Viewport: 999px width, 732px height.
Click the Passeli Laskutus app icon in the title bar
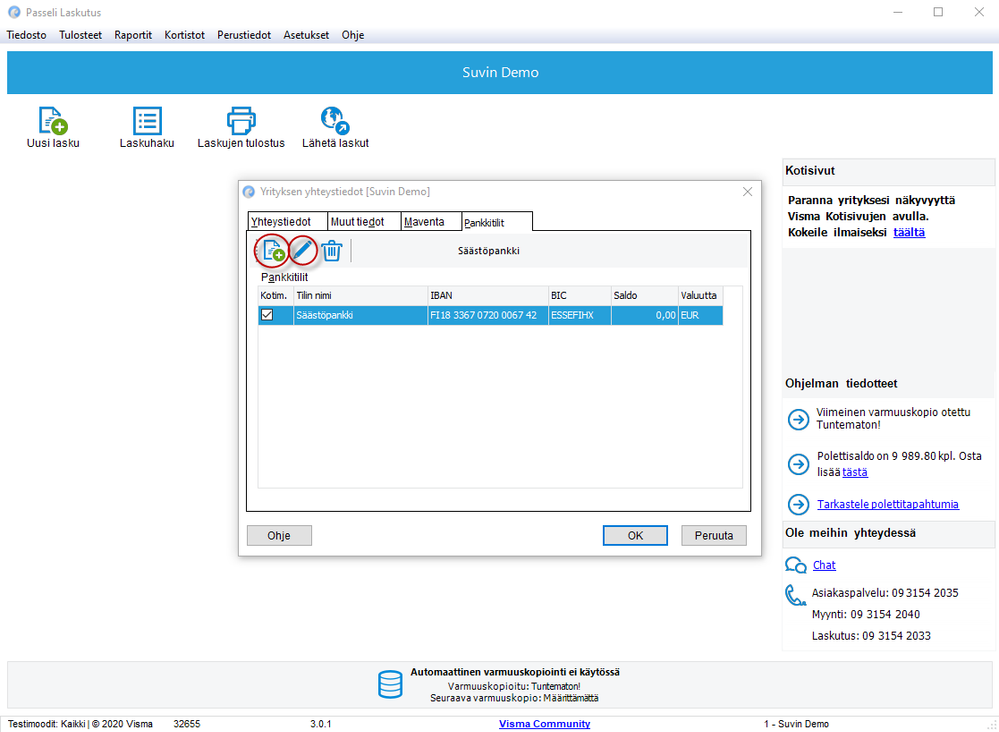click(x=14, y=12)
